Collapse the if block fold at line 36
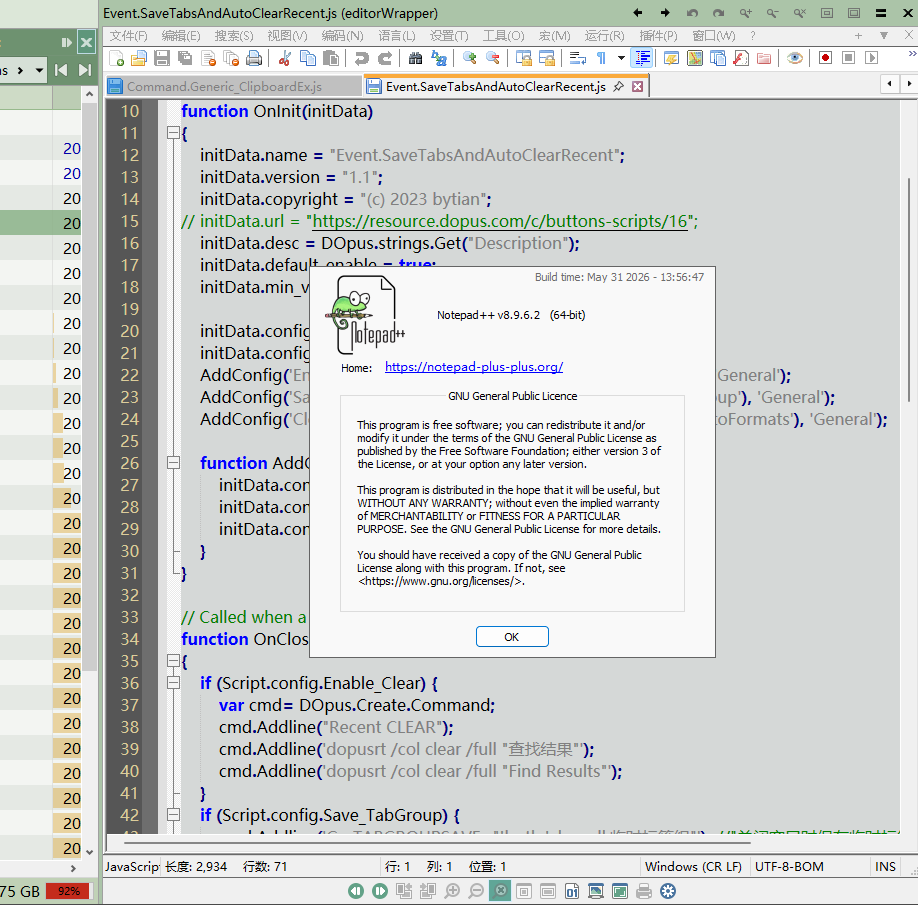Screen dimensions: 918x905 point(173,683)
